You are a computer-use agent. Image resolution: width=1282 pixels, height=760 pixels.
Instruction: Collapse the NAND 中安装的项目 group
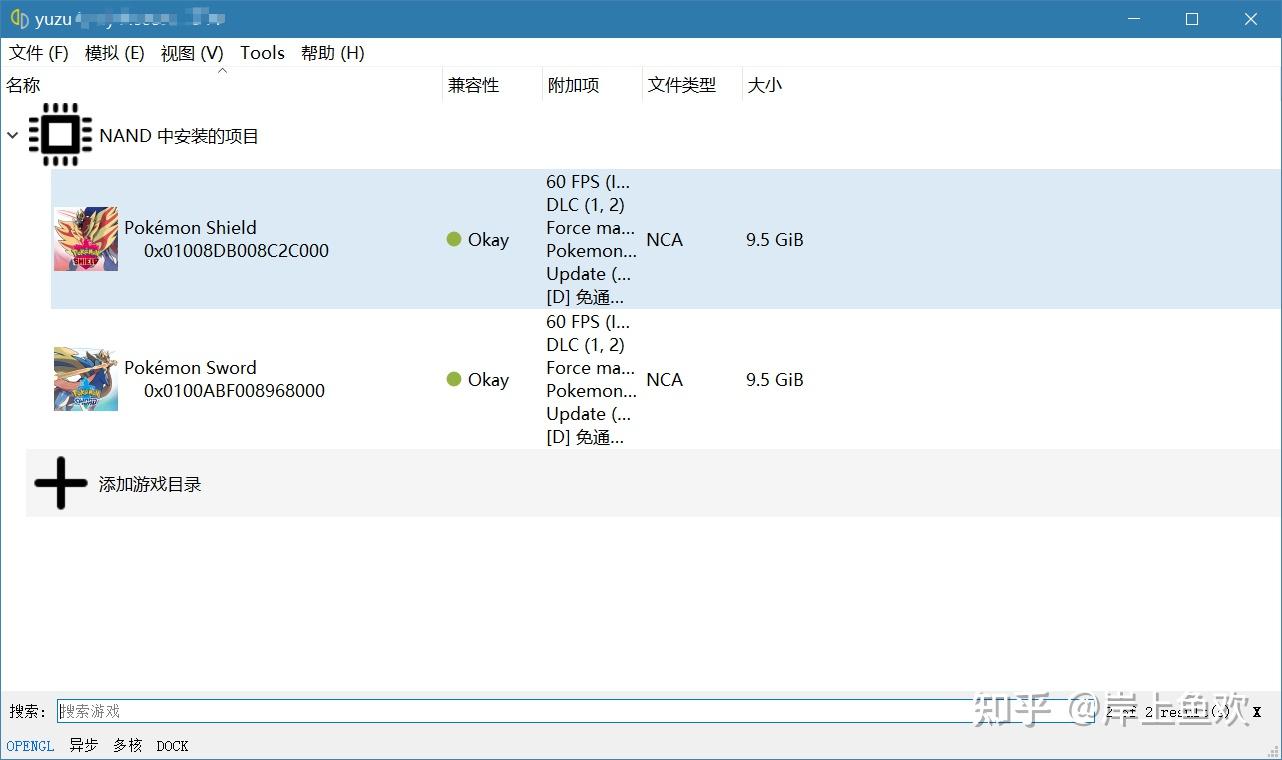click(x=13, y=135)
